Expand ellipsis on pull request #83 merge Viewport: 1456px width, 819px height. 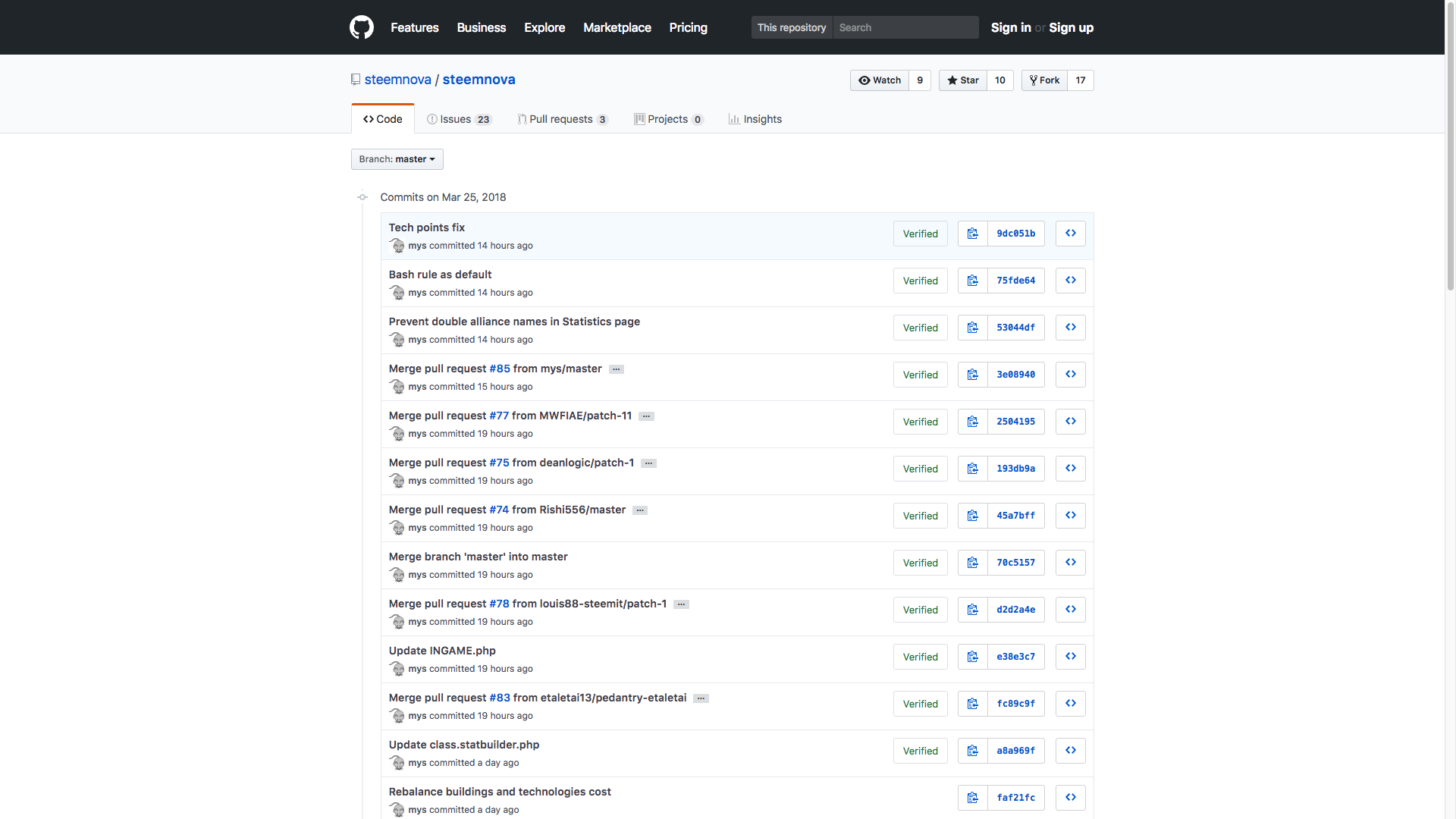pos(701,698)
